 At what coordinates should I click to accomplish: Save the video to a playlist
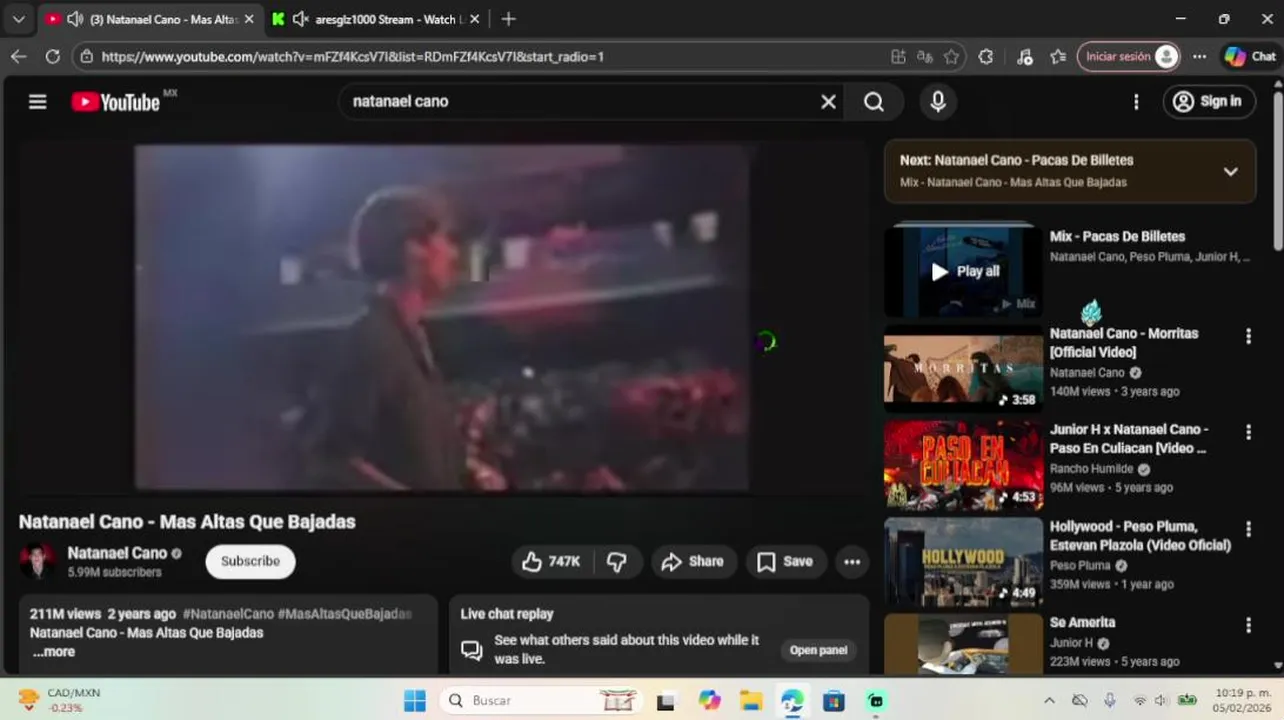pyautogui.click(x=785, y=561)
